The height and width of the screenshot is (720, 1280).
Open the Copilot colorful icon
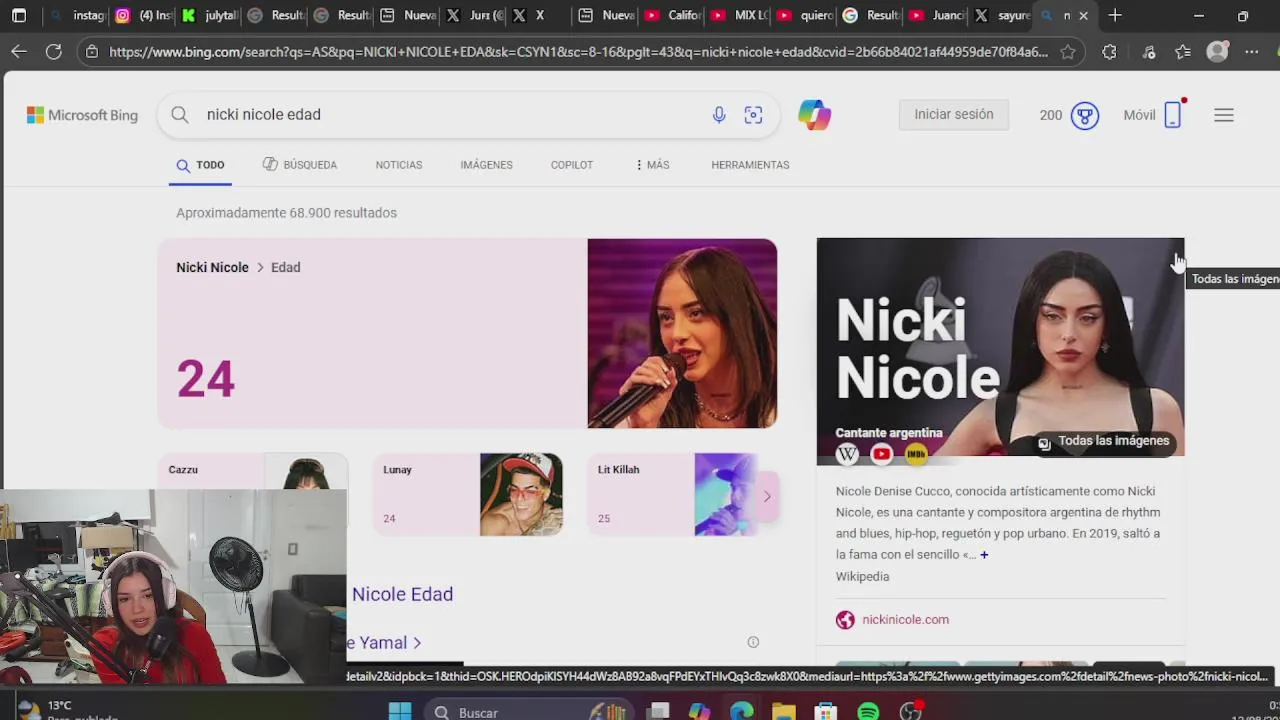tap(814, 115)
